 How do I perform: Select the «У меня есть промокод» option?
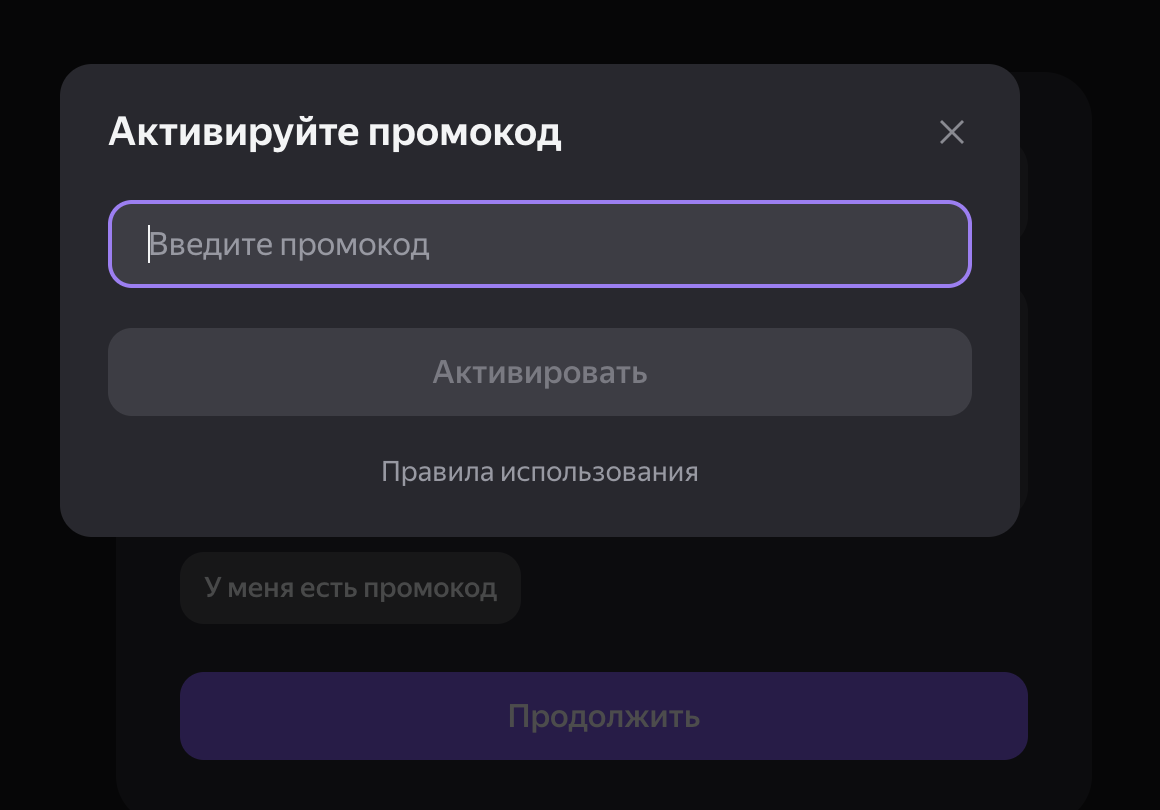tap(350, 588)
